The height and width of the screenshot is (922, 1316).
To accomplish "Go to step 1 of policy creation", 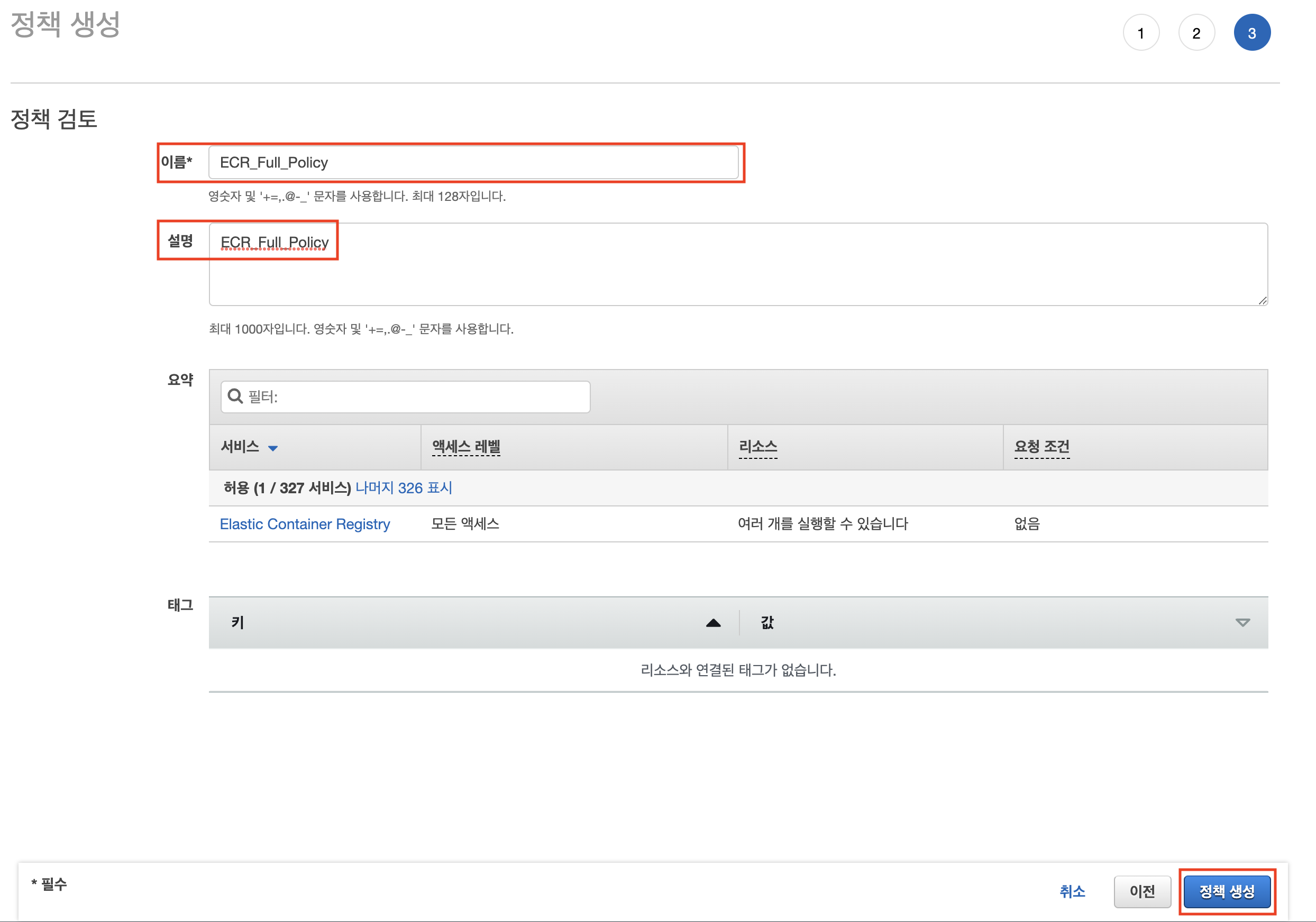I will coord(1140,33).
